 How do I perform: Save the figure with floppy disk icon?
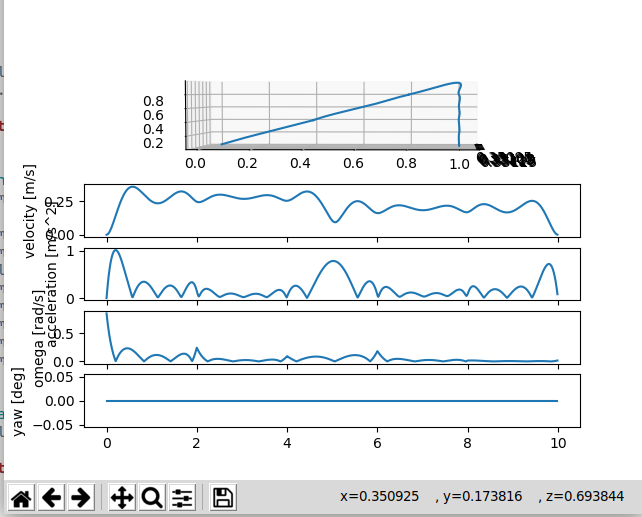[223, 497]
